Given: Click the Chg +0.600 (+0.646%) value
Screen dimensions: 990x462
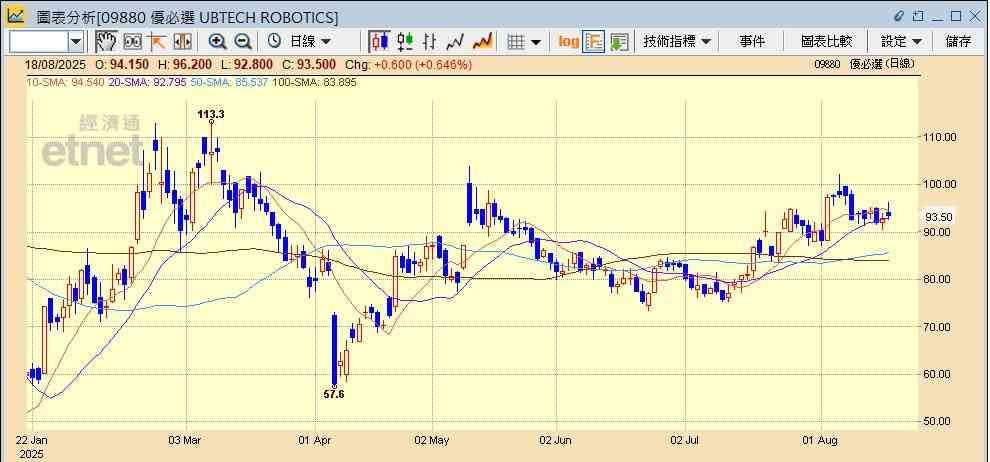Looking at the screenshot, I should (409, 64).
